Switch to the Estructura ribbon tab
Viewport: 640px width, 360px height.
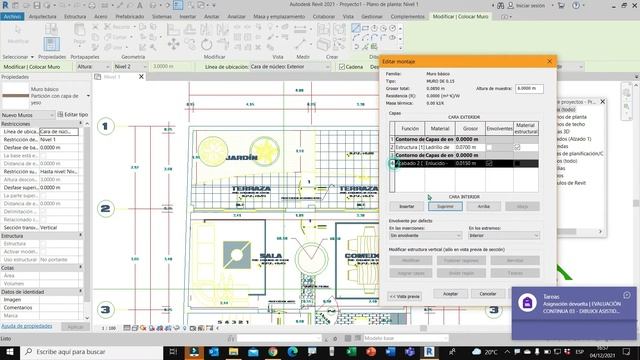click(x=75, y=17)
